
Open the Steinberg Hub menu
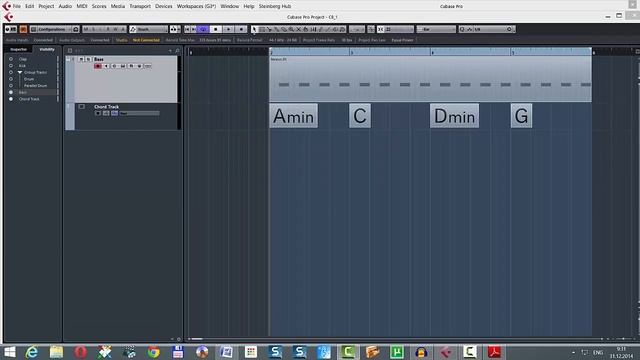point(275,6)
